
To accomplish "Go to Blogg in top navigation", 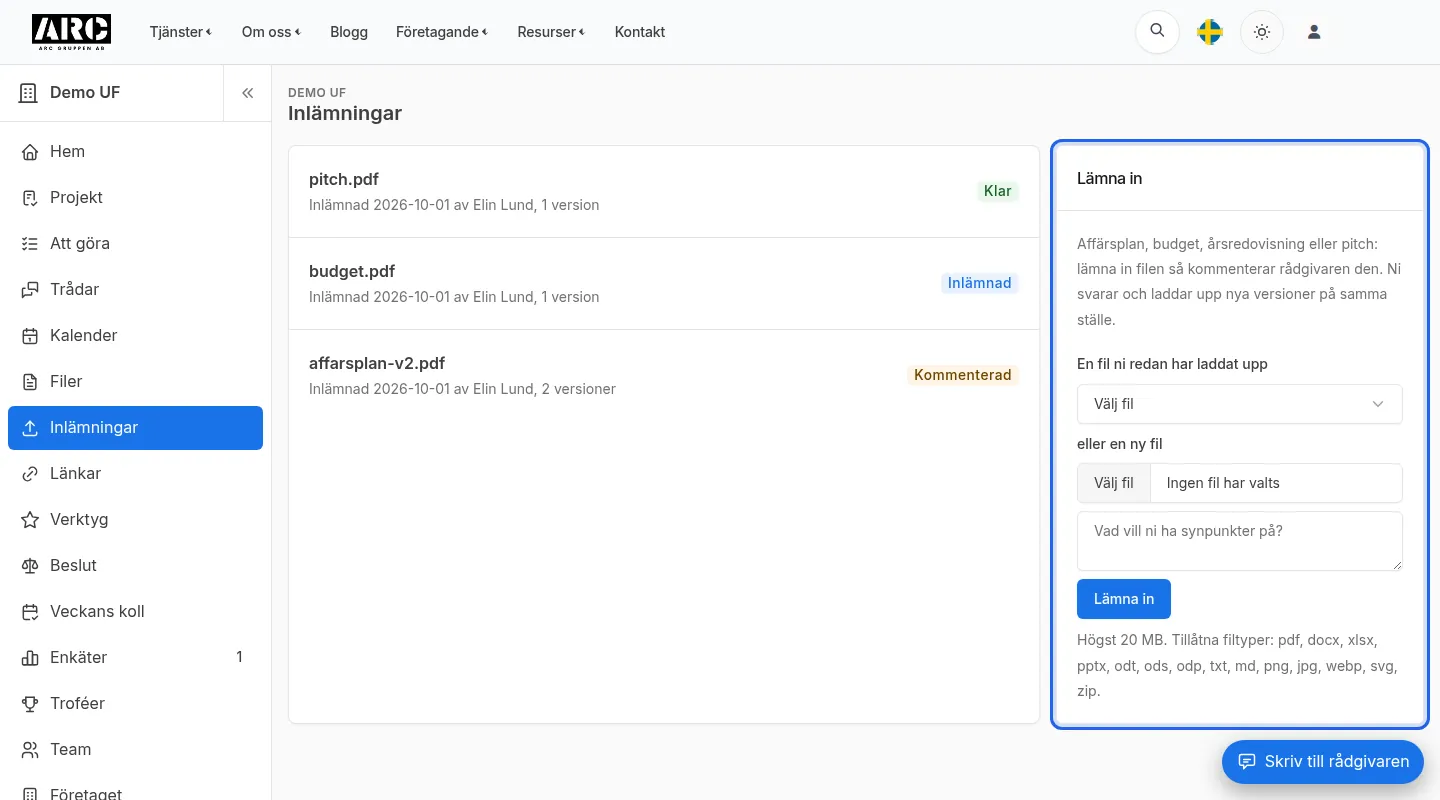I will point(349,32).
